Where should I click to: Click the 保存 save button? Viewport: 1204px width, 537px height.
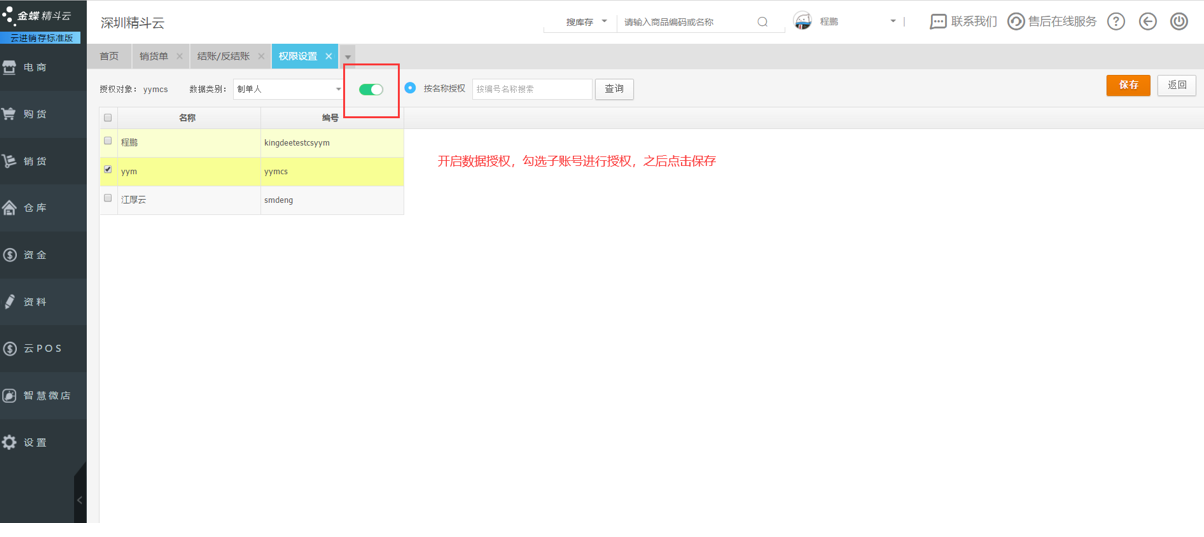pos(1128,86)
